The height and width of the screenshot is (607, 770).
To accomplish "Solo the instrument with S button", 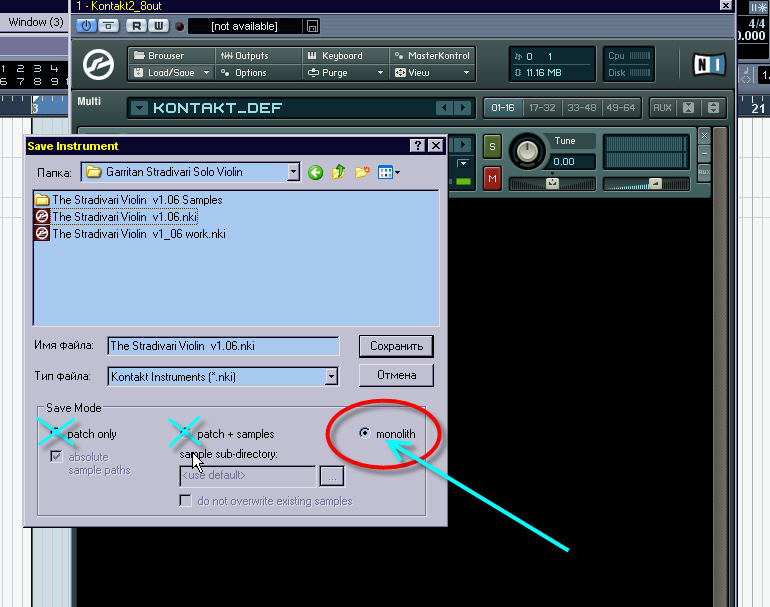I will 493,146.
